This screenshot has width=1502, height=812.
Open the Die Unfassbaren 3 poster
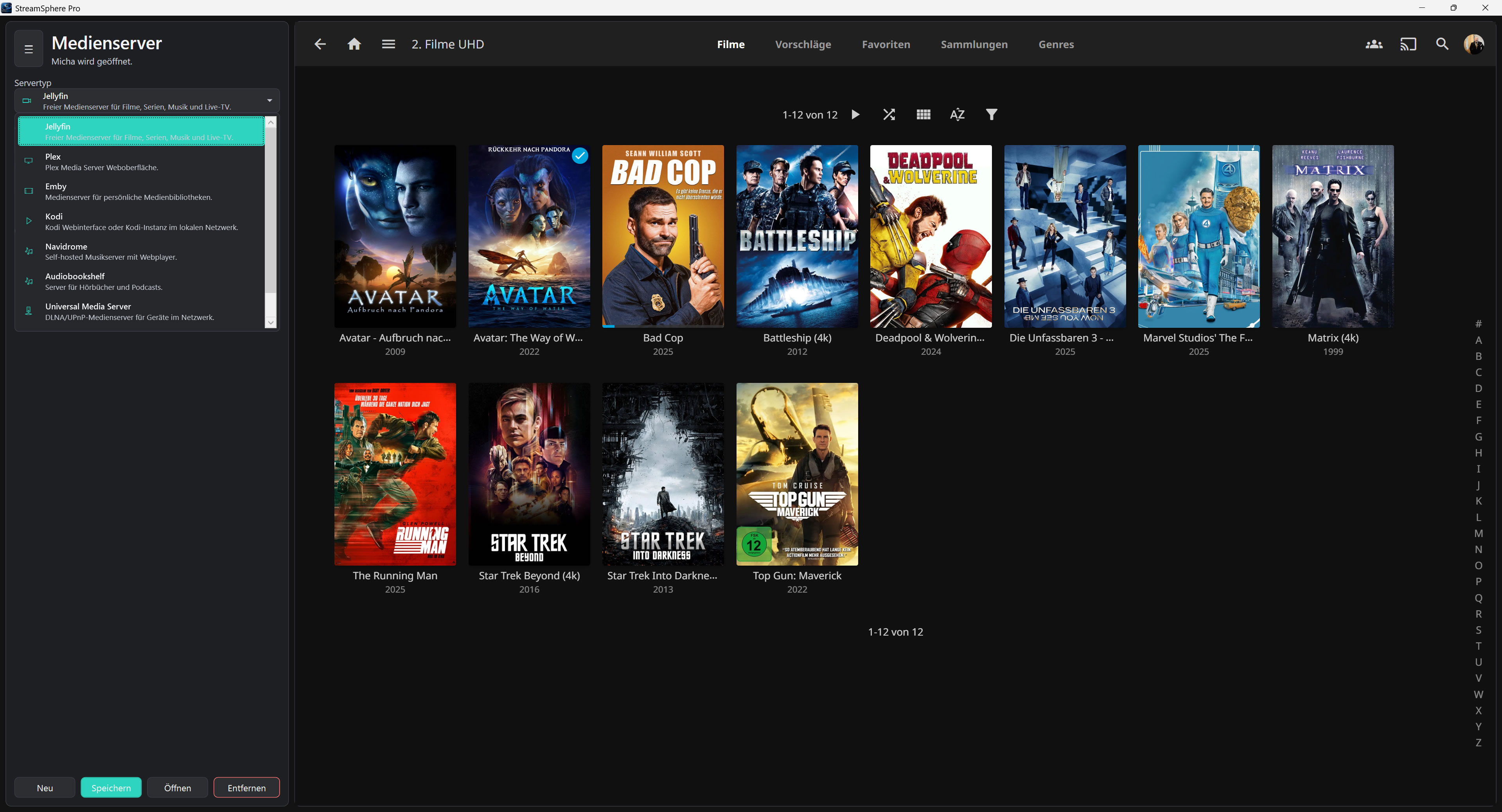tap(1065, 236)
